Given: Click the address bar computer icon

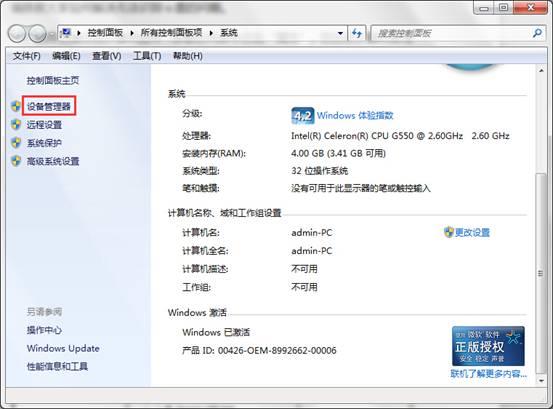Looking at the screenshot, I should 66,33.
